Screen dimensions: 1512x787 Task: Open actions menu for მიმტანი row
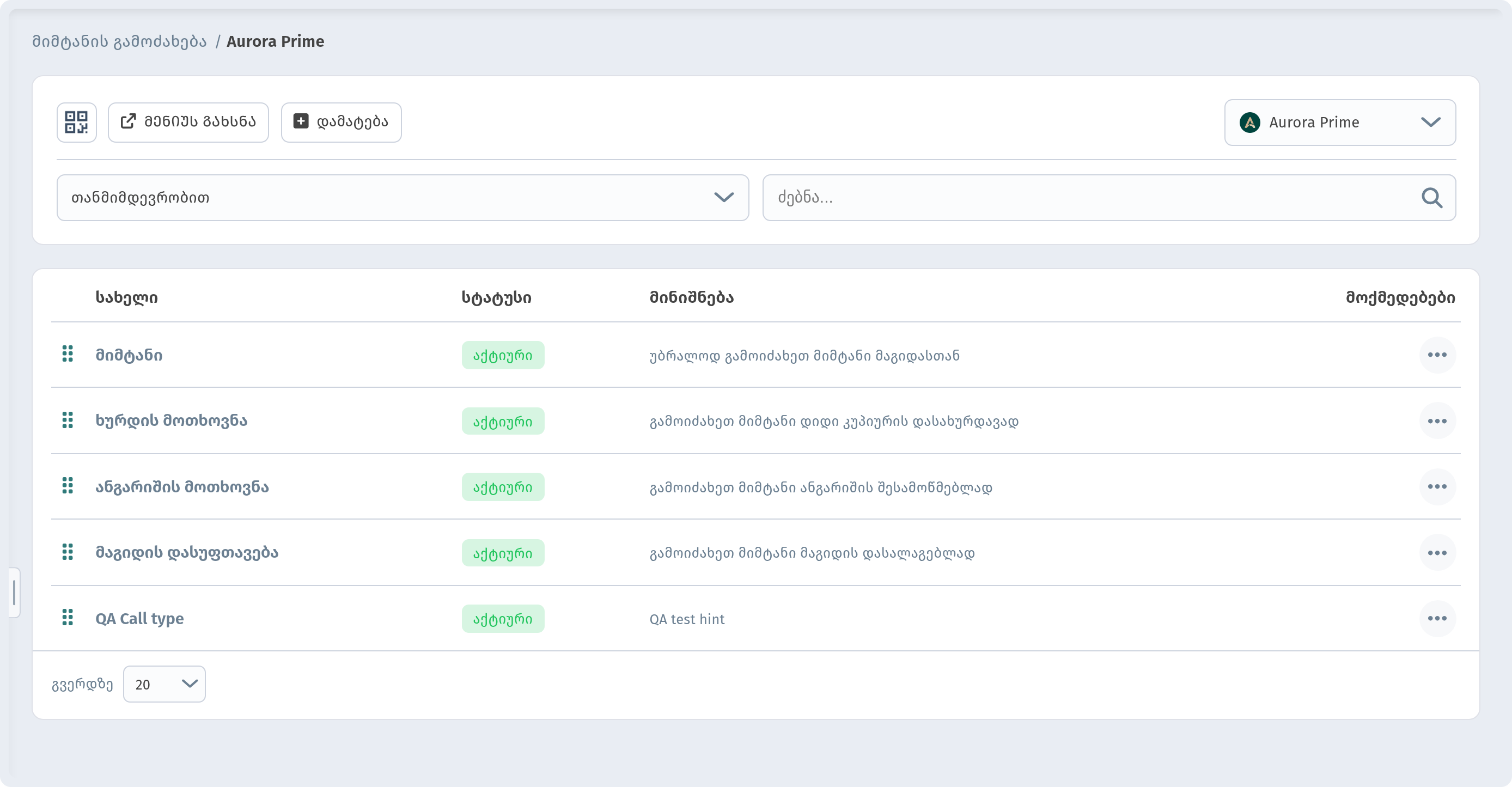pyautogui.click(x=1437, y=355)
